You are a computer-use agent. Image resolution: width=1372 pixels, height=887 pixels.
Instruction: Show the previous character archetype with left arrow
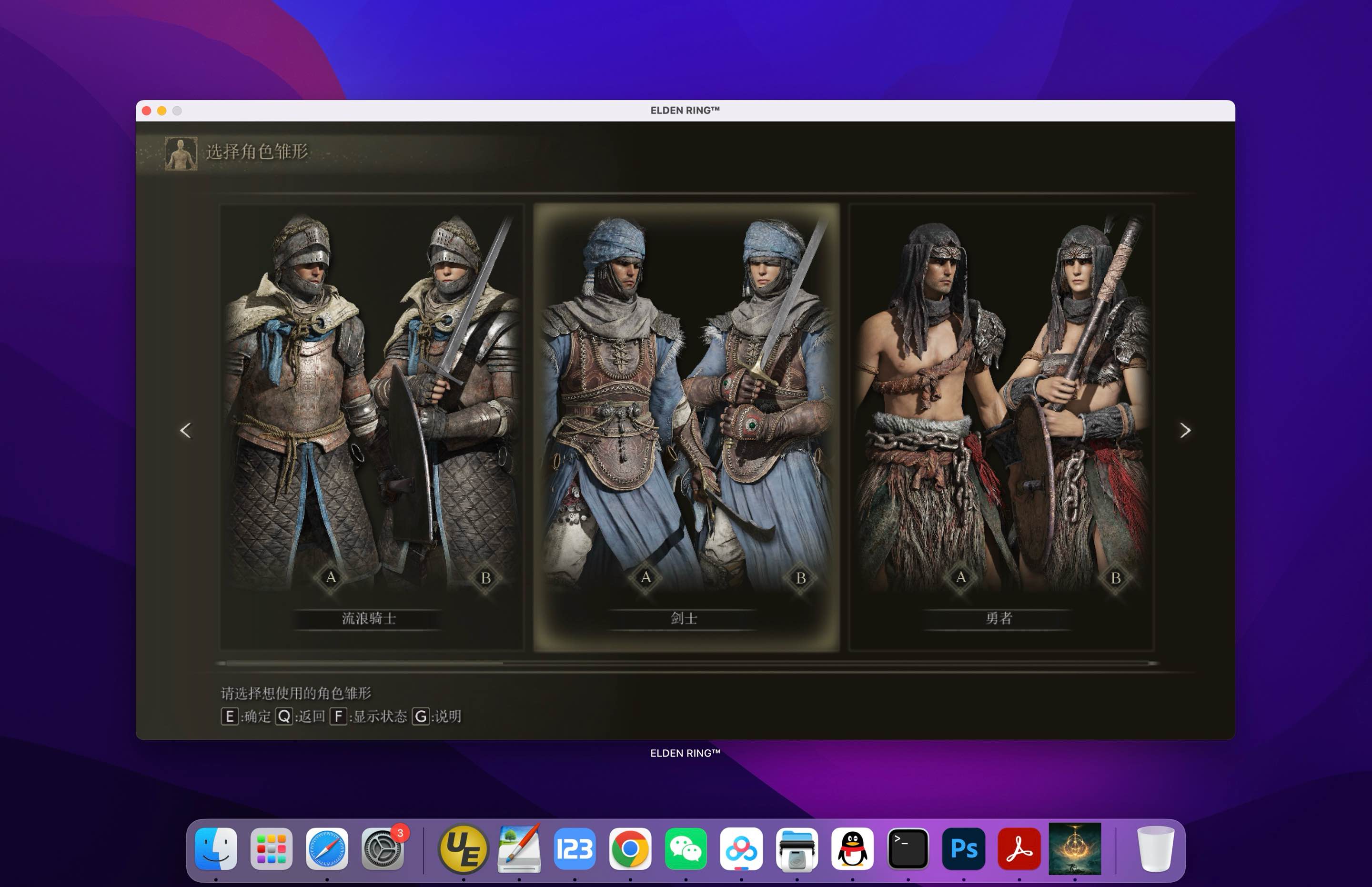[x=185, y=430]
